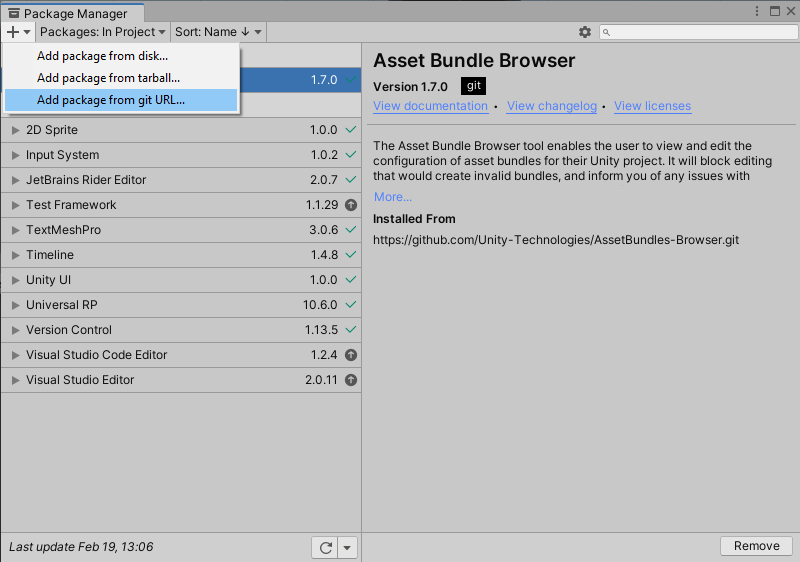
Task: Expand the Version Control package versions
Action: click(16, 330)
